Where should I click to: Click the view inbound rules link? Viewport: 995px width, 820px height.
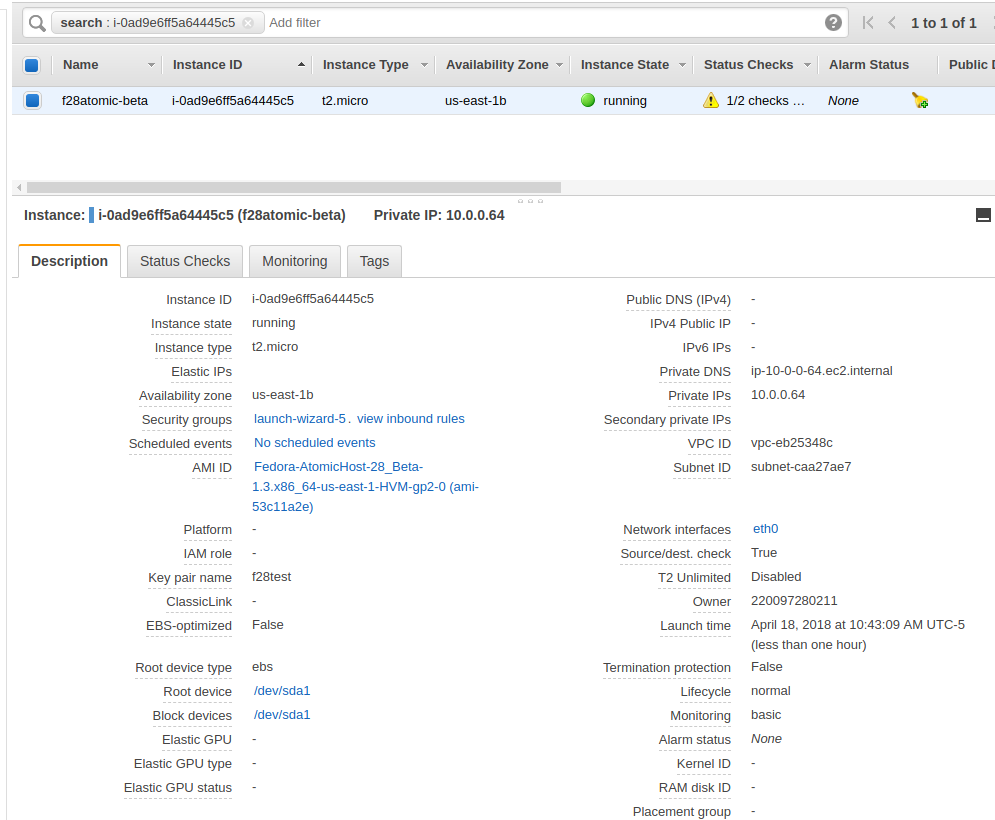(x=411, y=419)
